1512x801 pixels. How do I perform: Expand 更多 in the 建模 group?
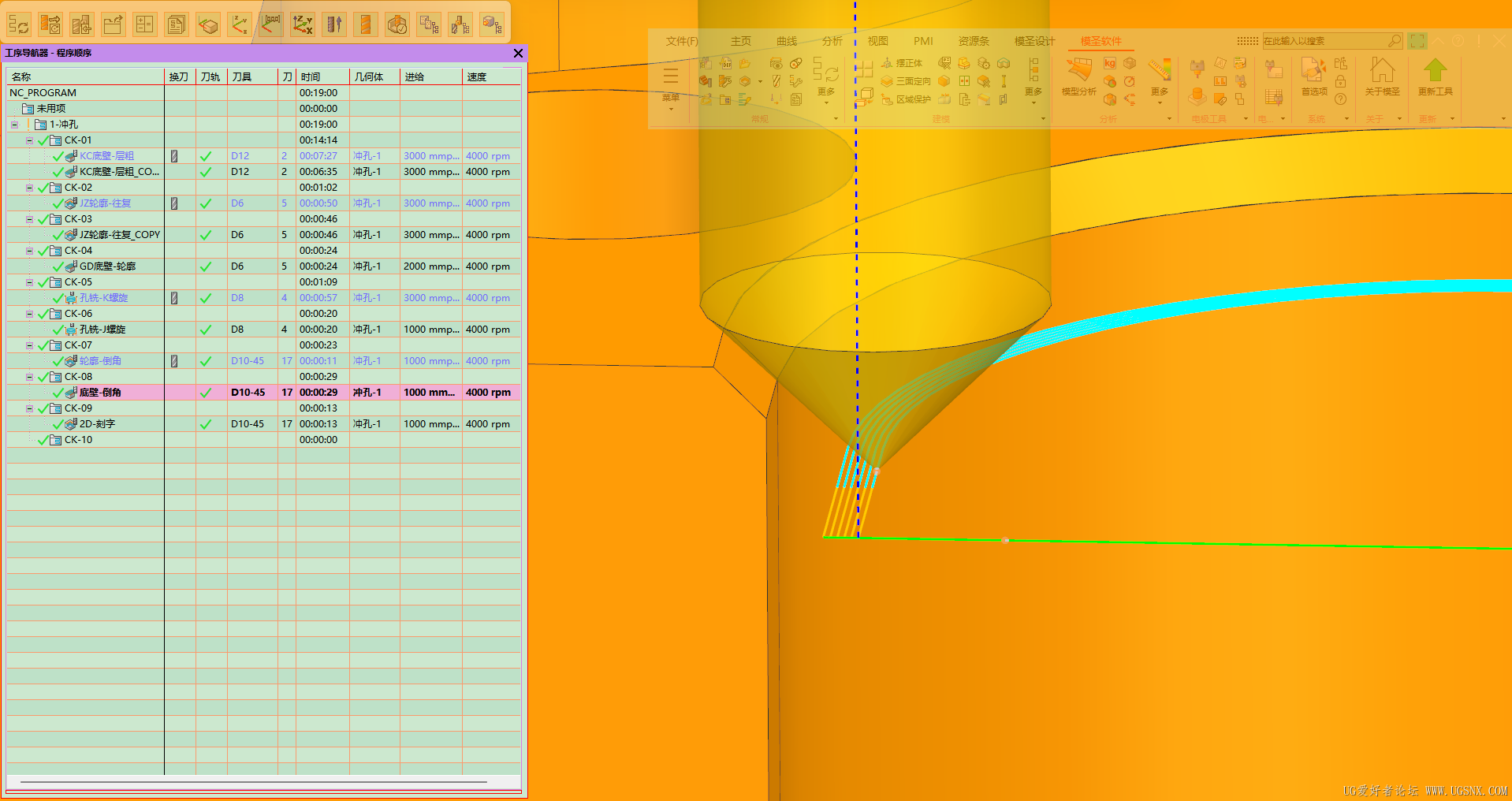coord(1033,81)
